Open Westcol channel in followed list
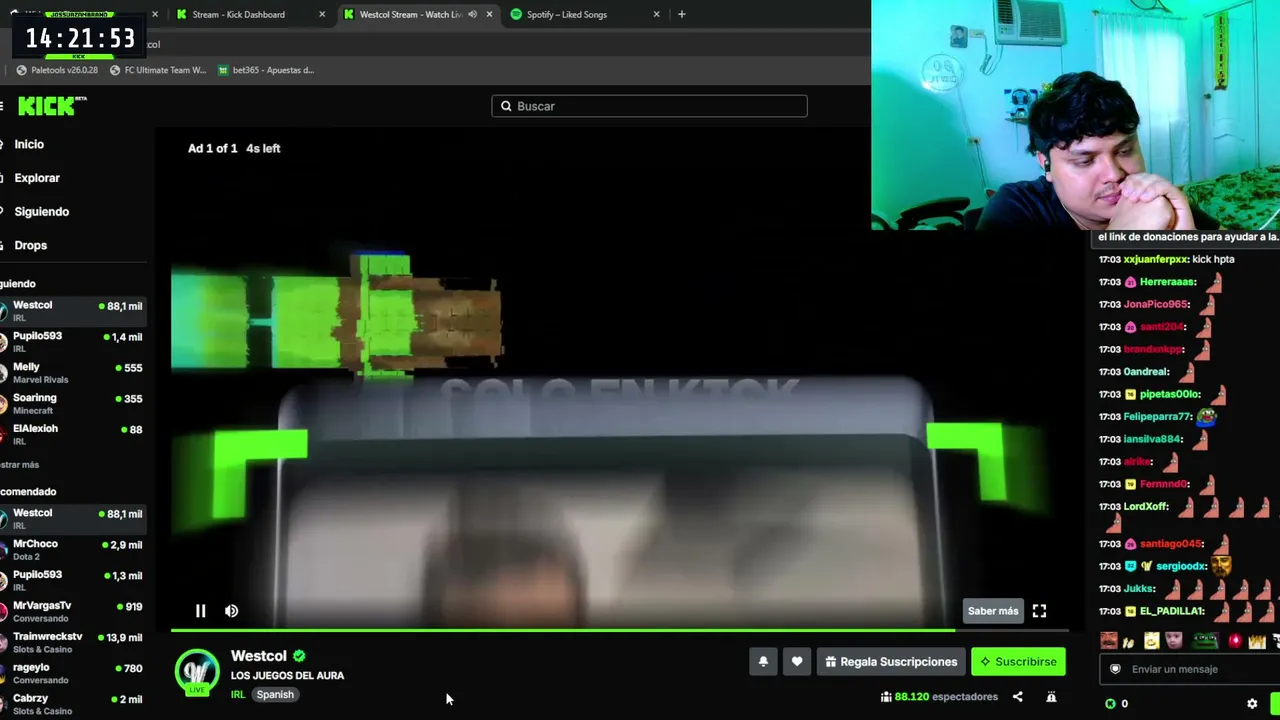Viewport: 1280px width, 720px height. (x=73, y=311)
